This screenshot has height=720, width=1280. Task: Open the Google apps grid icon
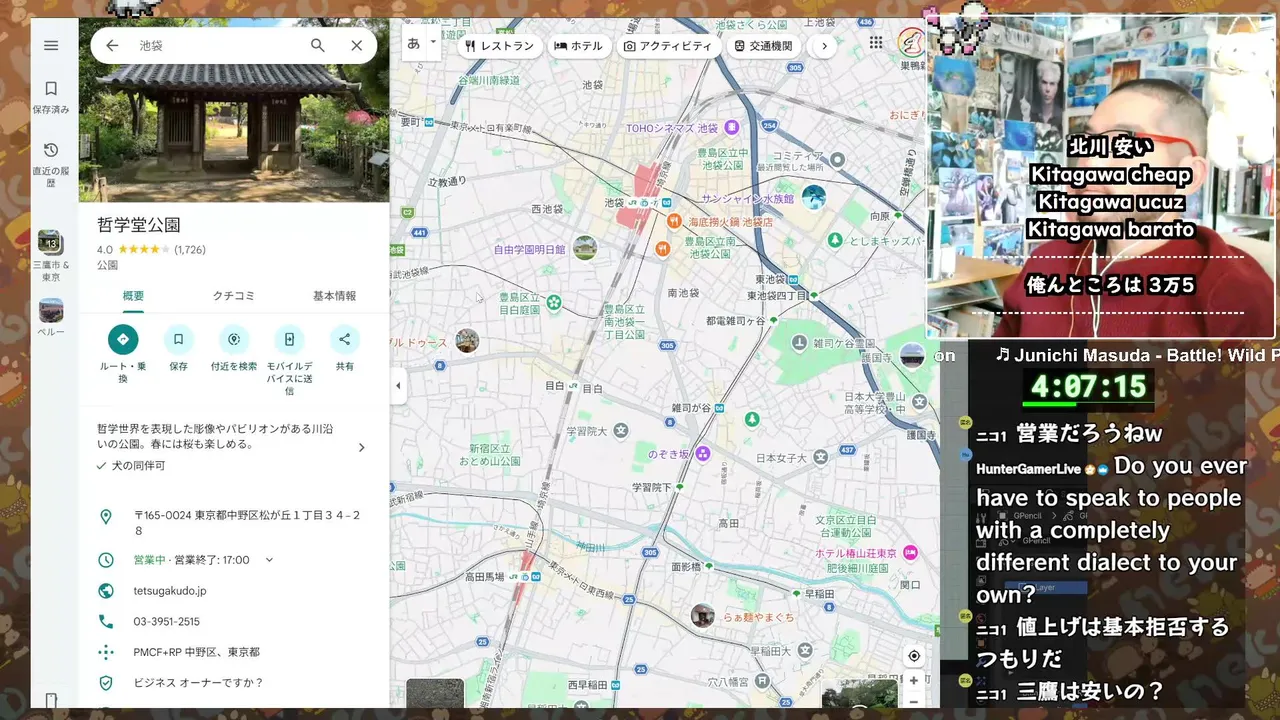(x=876, y=43)
